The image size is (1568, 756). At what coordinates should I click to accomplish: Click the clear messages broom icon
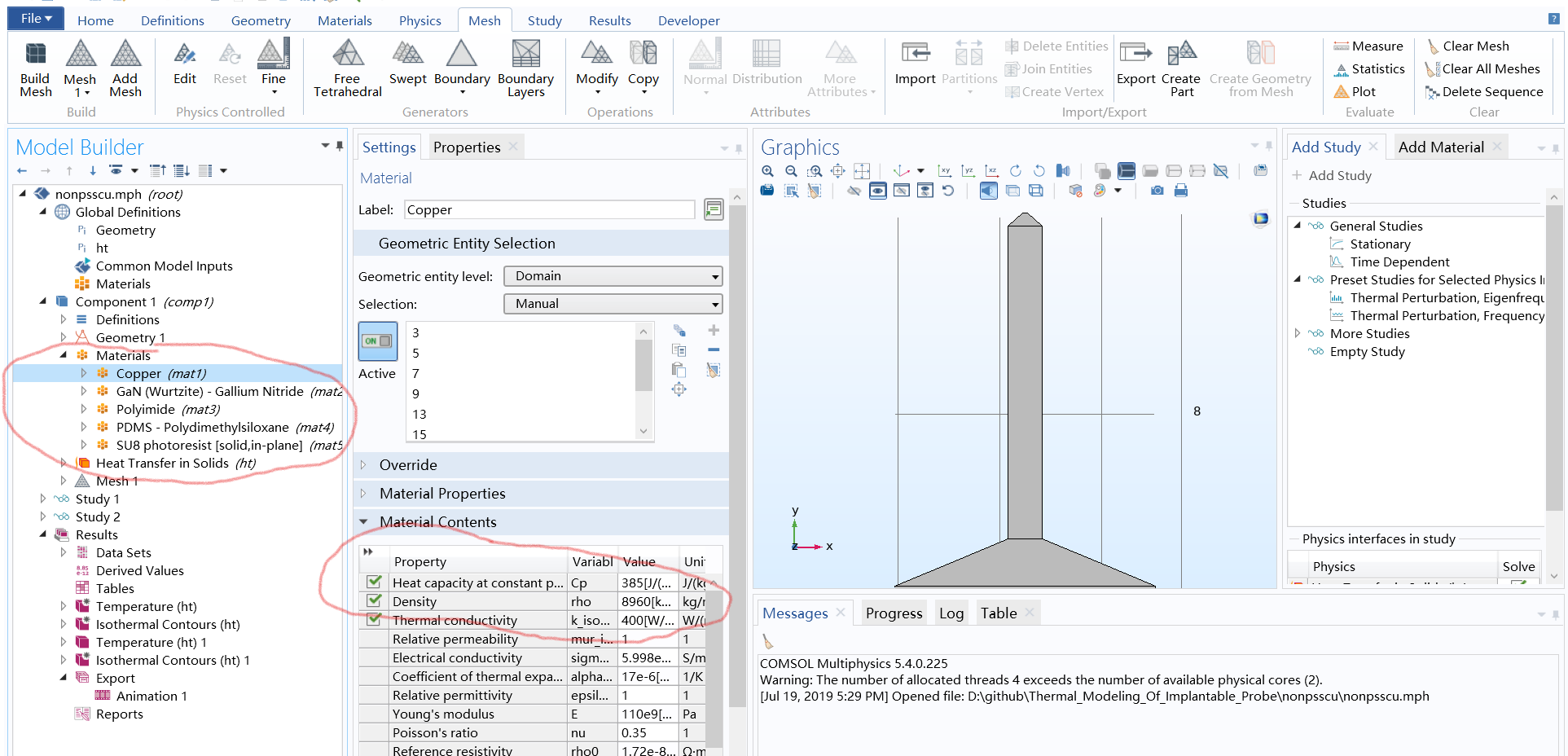tap(768, 641)
